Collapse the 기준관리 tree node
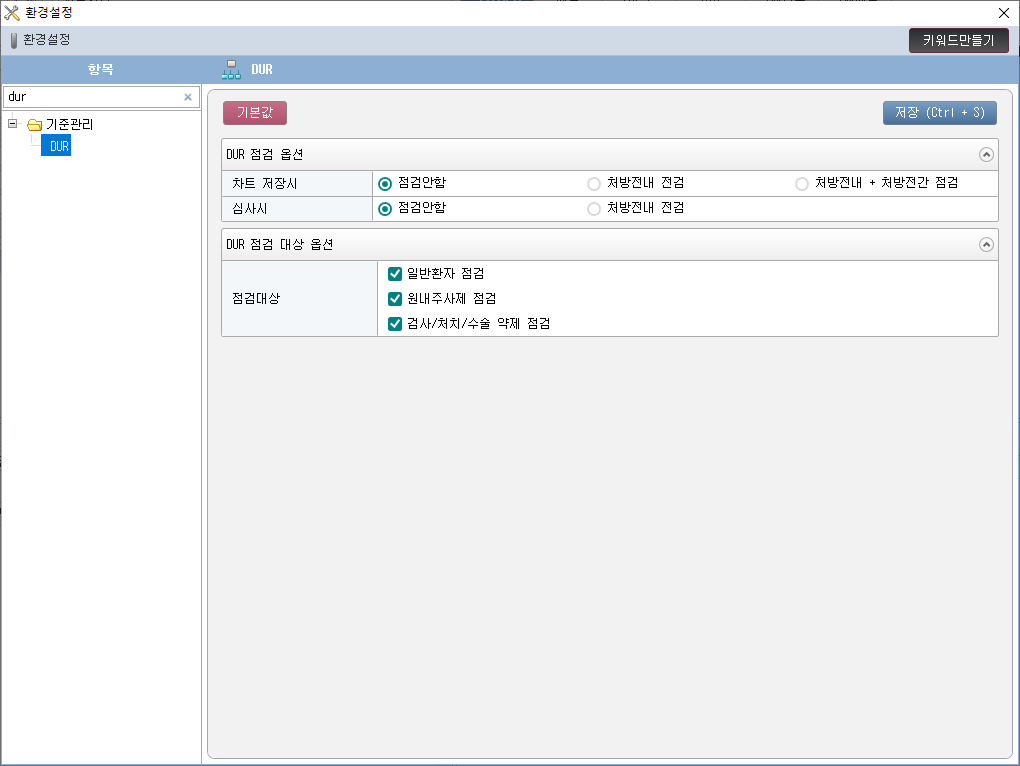This screenshot has height=766, width=1020. click(13, 125)
